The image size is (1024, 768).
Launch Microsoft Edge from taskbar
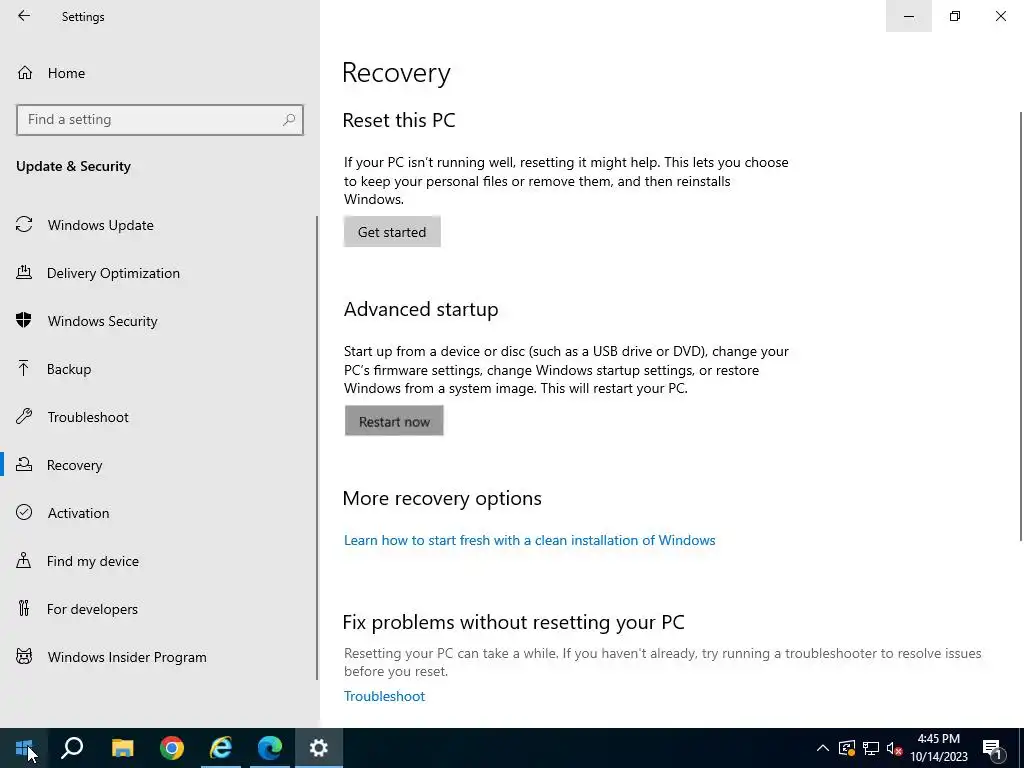(x=270, y=748)
